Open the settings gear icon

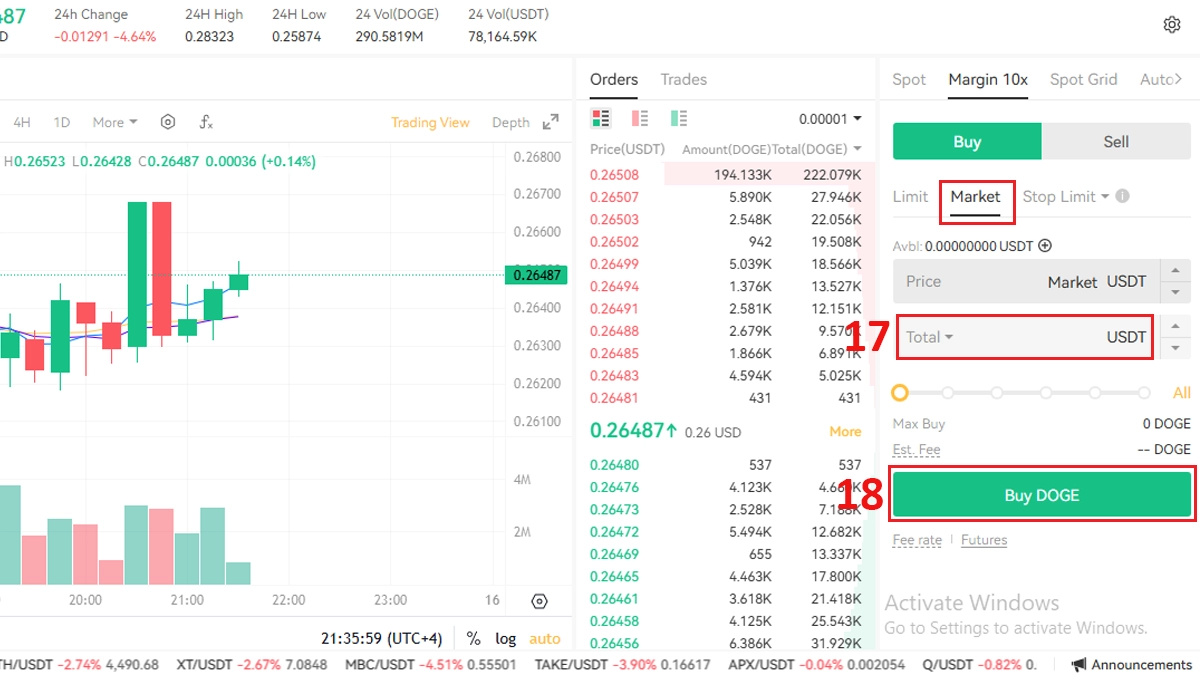(x=1172, y=25)
